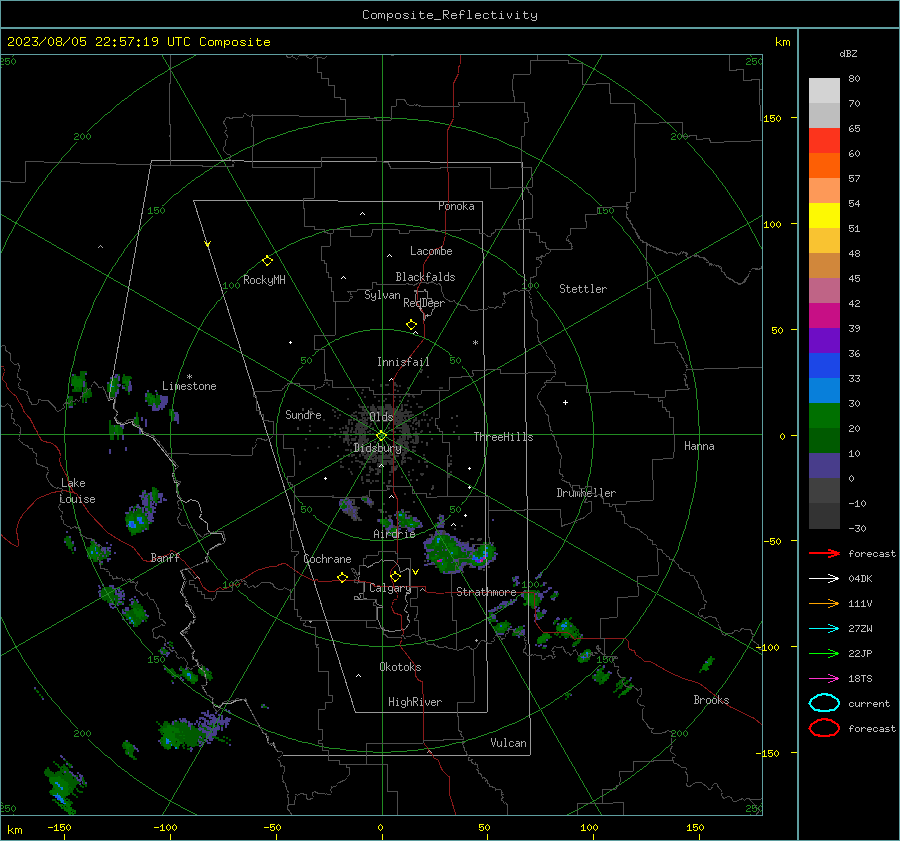Click the storm cell northwest of Strathmore
The image size is (900, 841).
pyautogui.click(x=459, y=552)
